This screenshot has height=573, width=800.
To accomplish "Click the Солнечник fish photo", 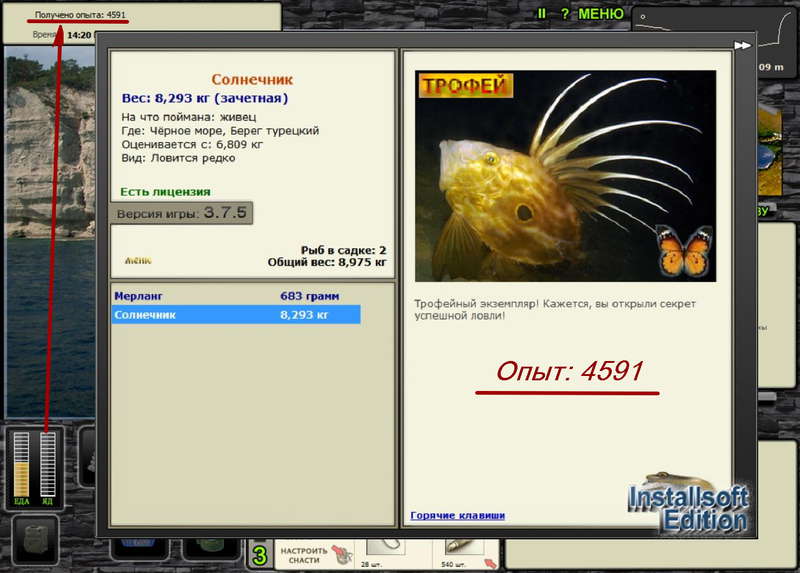I will (x=565, y=176).
